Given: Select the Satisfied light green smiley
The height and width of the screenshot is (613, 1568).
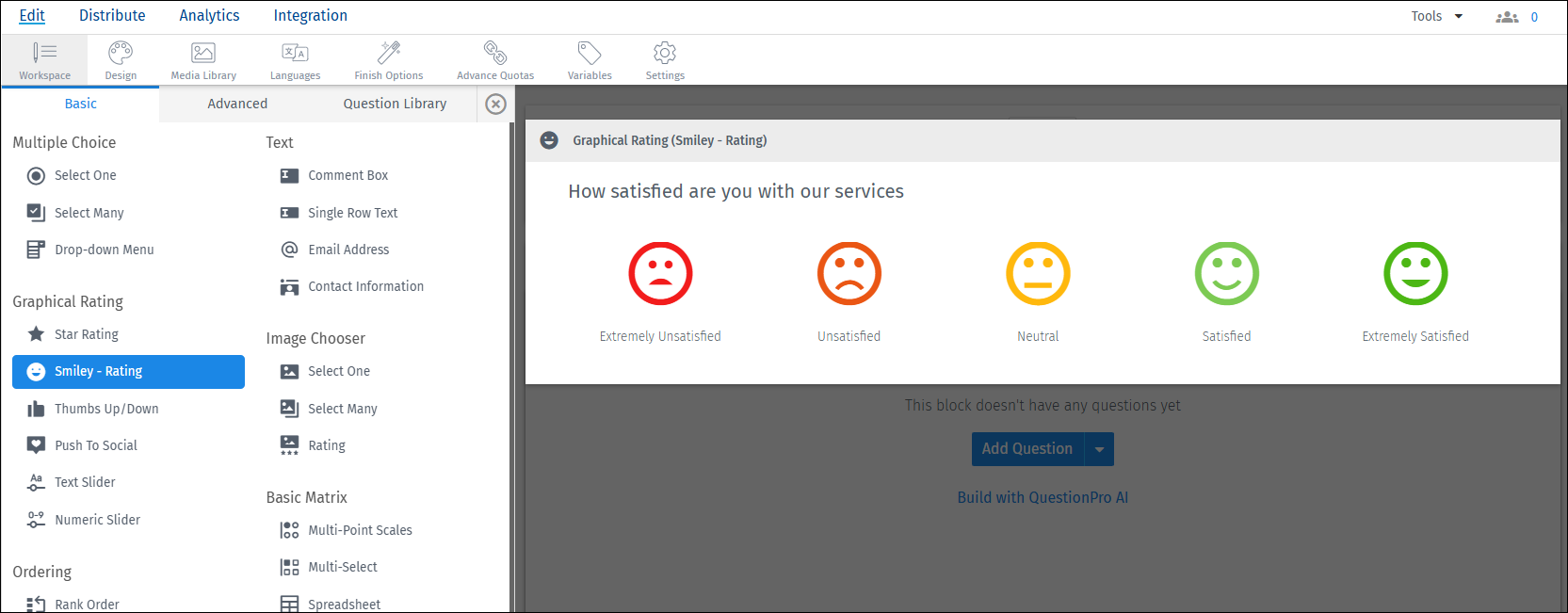Looking at the screenshot, I should click(1227, 274).
